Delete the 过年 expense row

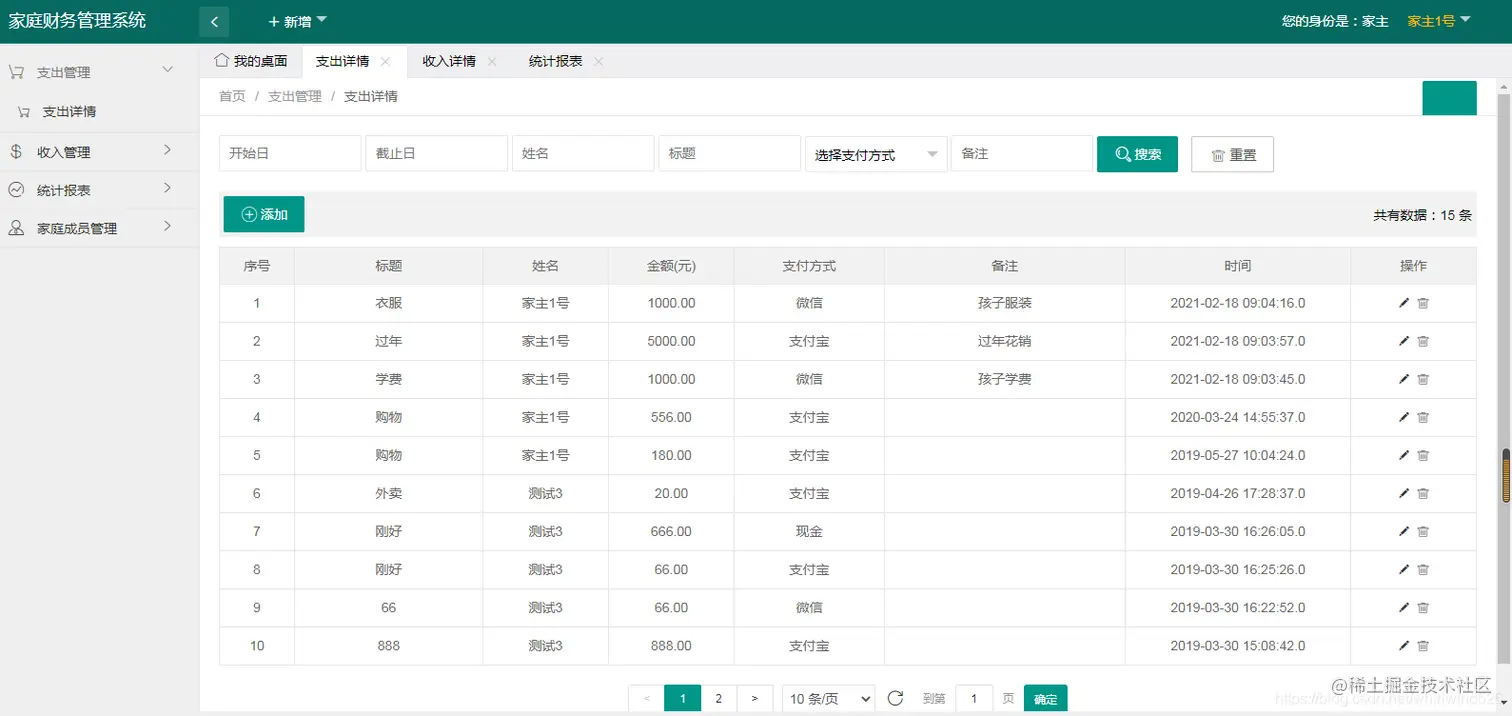(1423, 341)
